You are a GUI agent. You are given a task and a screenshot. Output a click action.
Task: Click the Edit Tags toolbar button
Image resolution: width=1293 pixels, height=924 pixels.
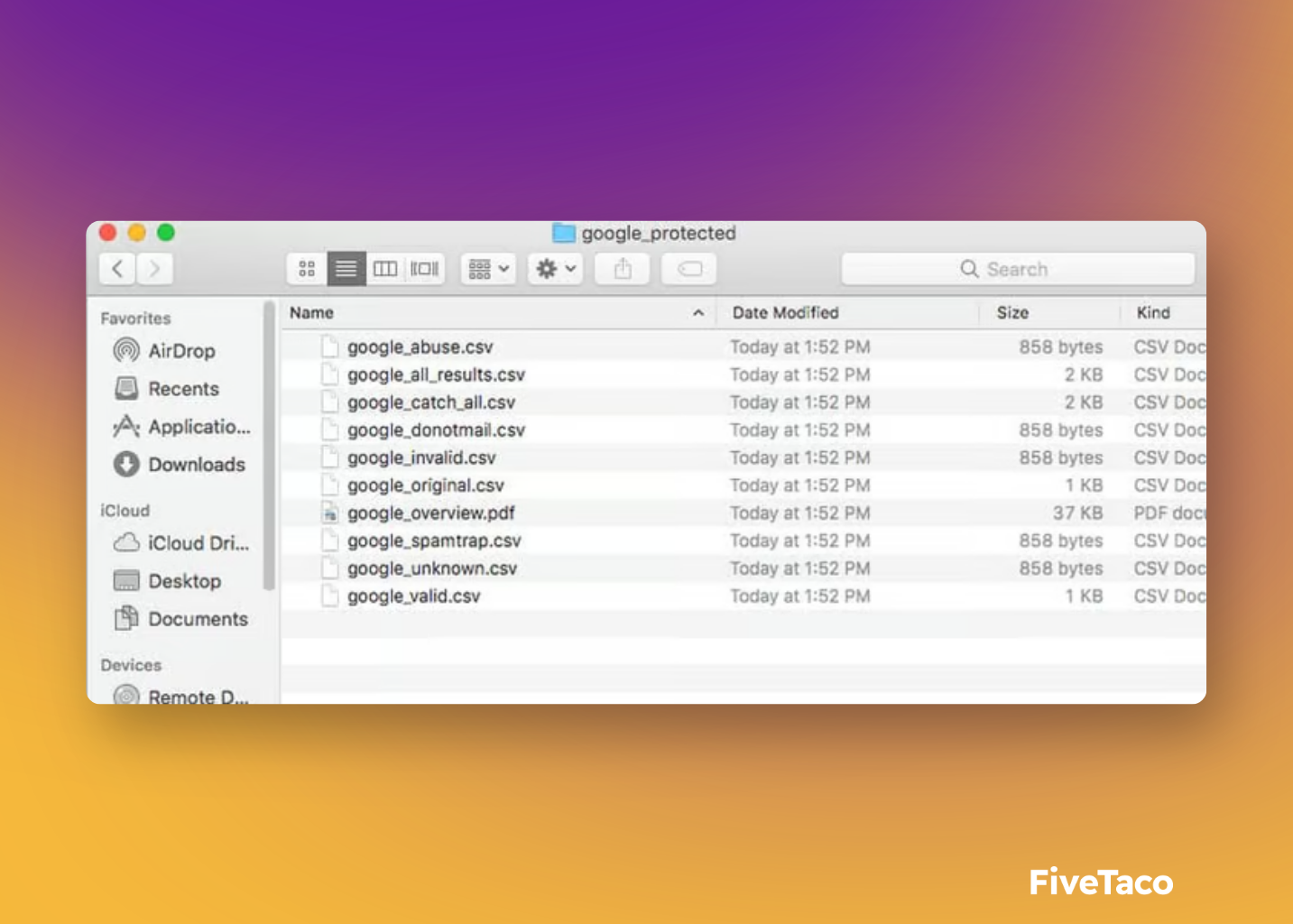pos(689,268)
